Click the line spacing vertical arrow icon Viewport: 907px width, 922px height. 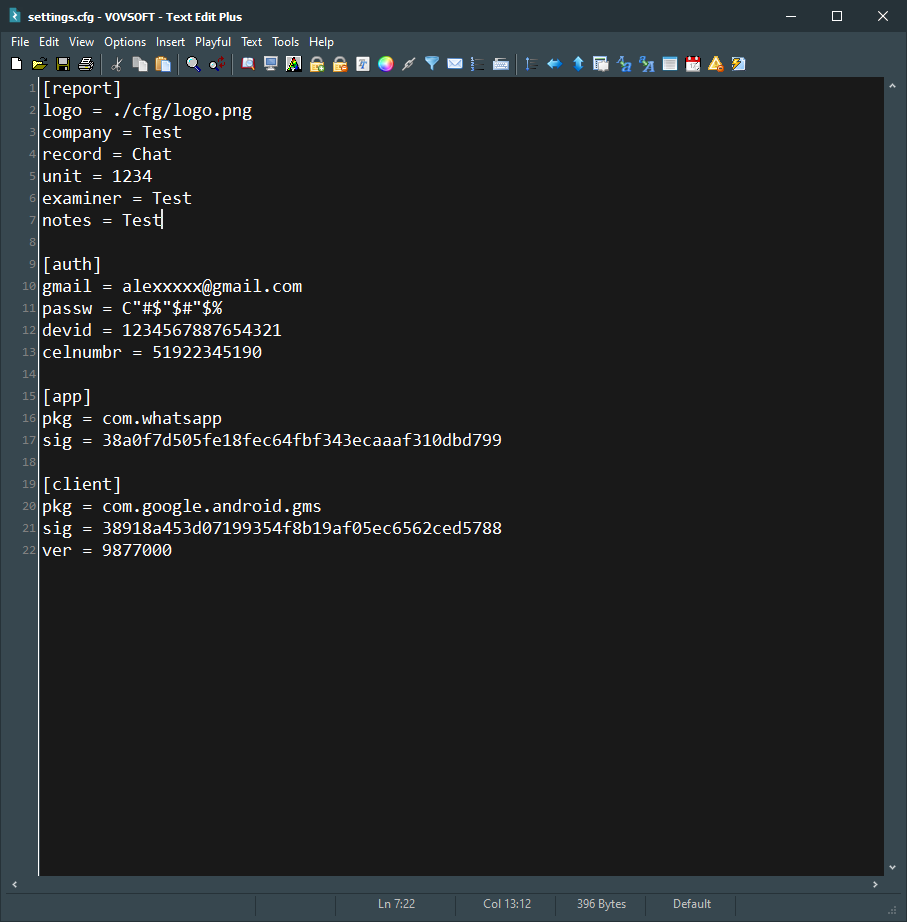[531, 64]
